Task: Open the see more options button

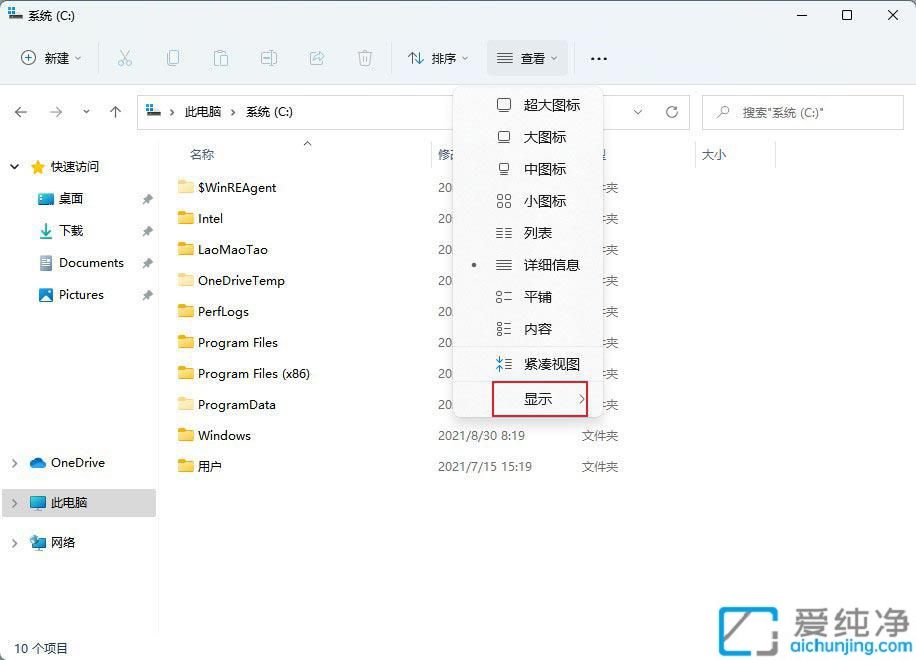Action: 598,58
